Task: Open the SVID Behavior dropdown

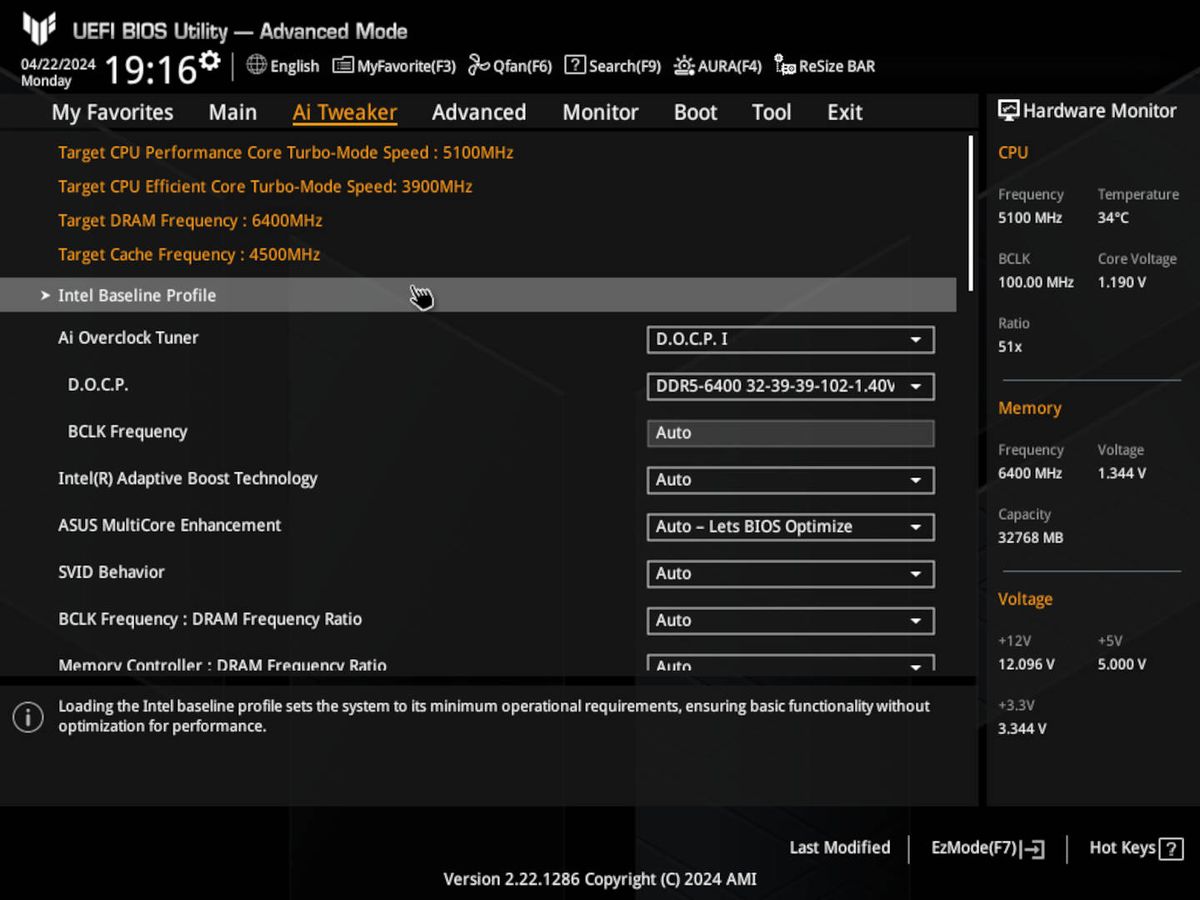Action: click(790, 573)
